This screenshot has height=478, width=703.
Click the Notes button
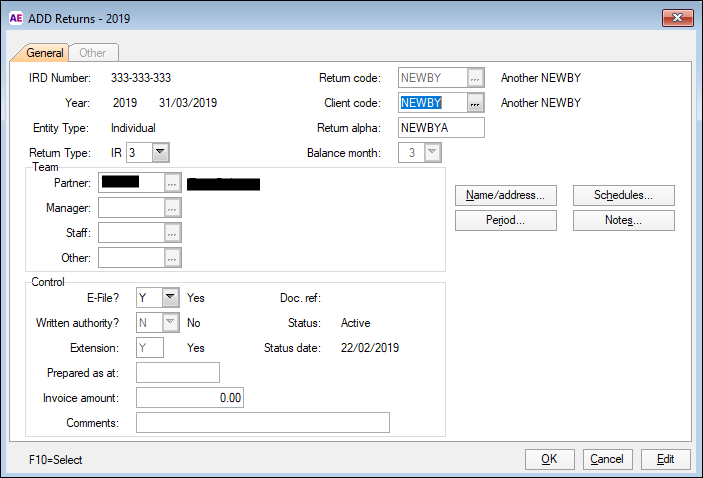[x=623, y=220]
